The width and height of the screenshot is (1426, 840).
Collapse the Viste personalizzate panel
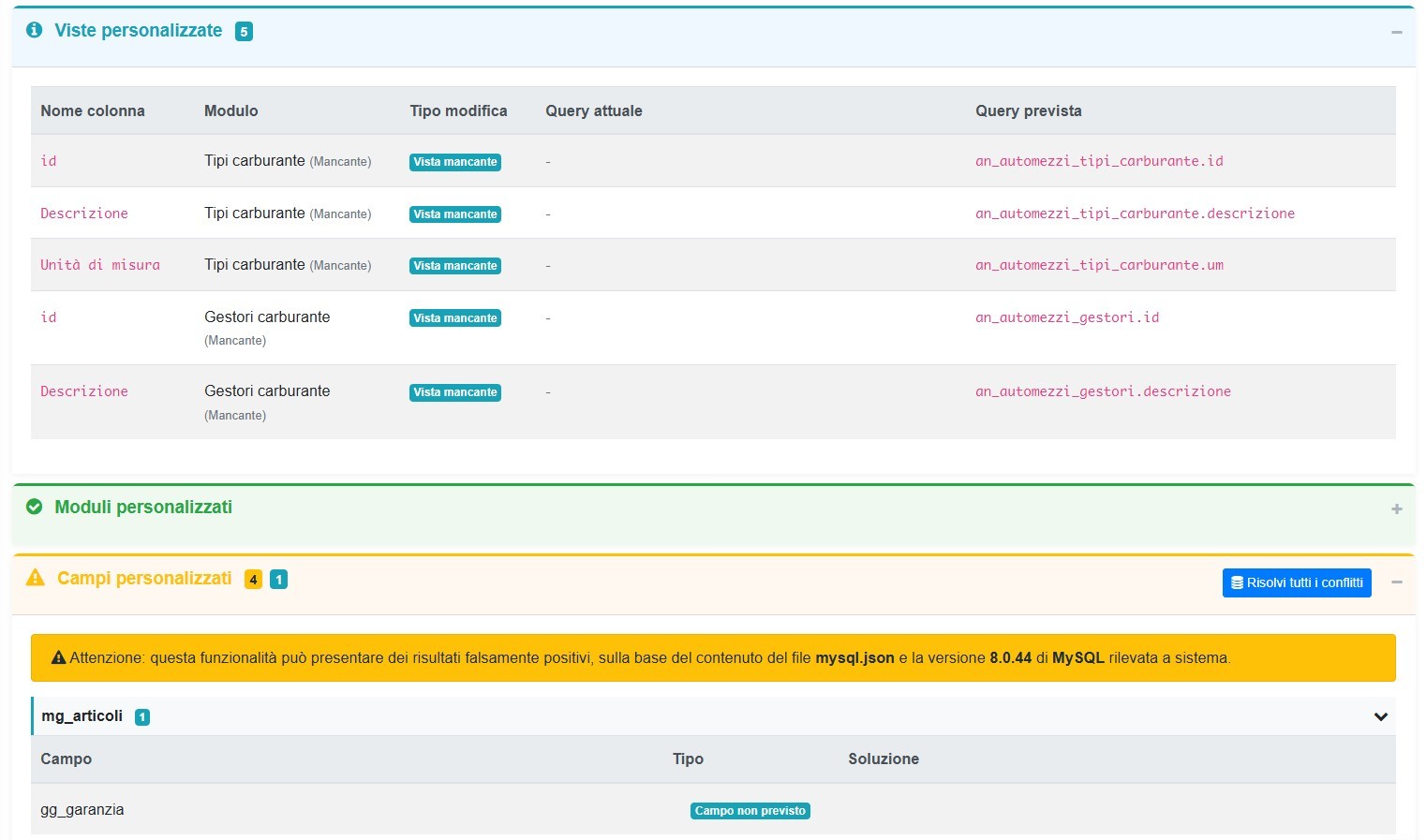click(x=1396, y=32)
